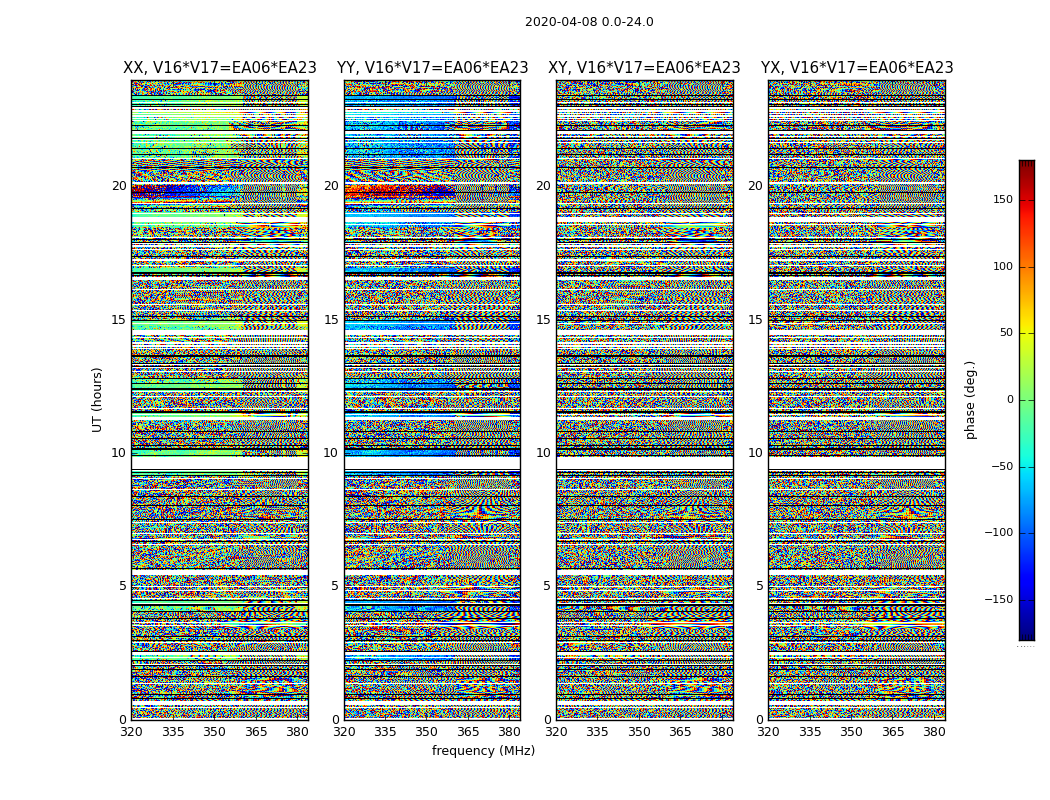The width and height of the screenshot is (1050, 800).
Task: Click inside the YY phase waterfall plot
Action: click(x=433, y=400)
